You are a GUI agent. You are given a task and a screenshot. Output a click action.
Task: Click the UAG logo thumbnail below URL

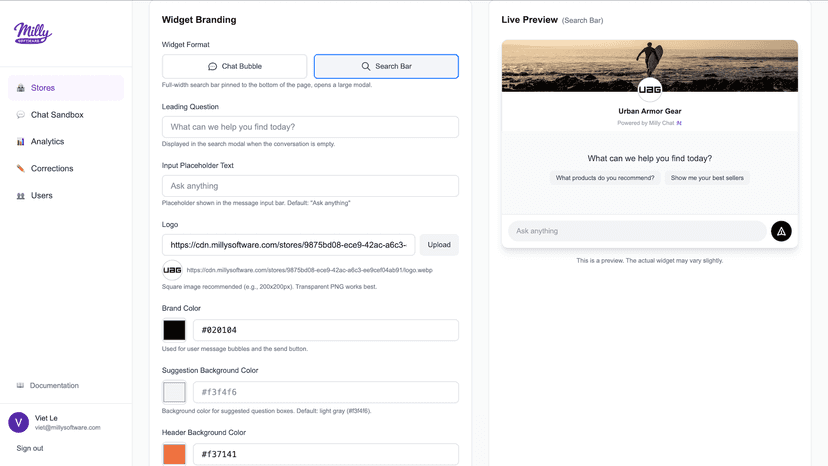172,270
